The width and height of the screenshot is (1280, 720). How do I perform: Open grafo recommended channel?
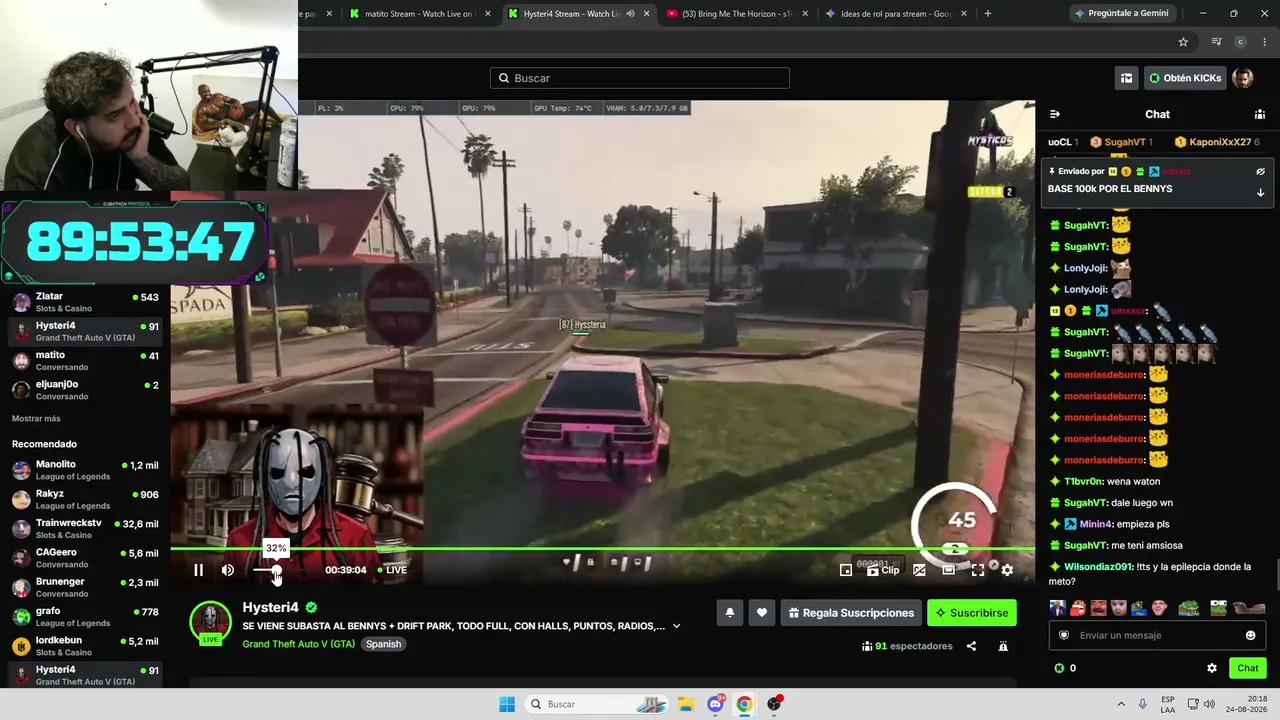(x=85, y=617)
